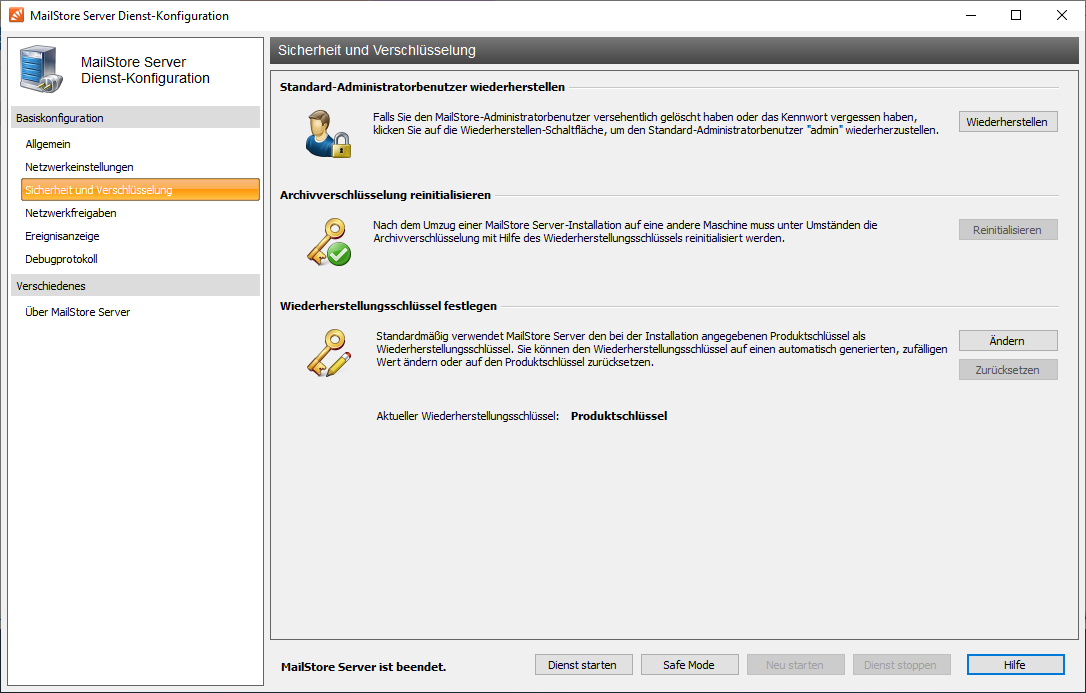Click heading Archivverschlüsselung reinitialisieren
Image resolution: width=1086 pixels, height=693 pixels.
point(385,195)
